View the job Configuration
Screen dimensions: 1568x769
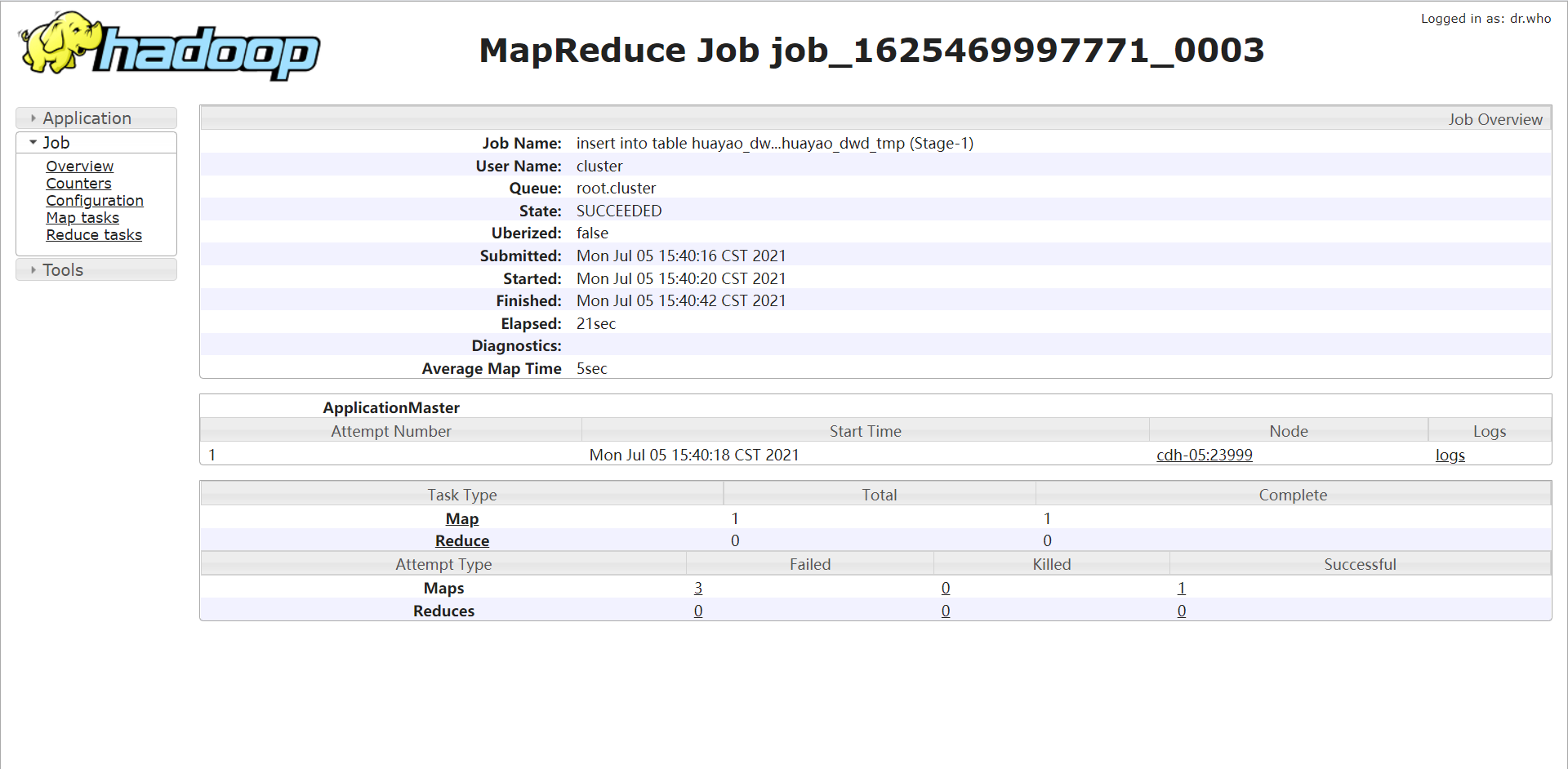tap(95, 200)
